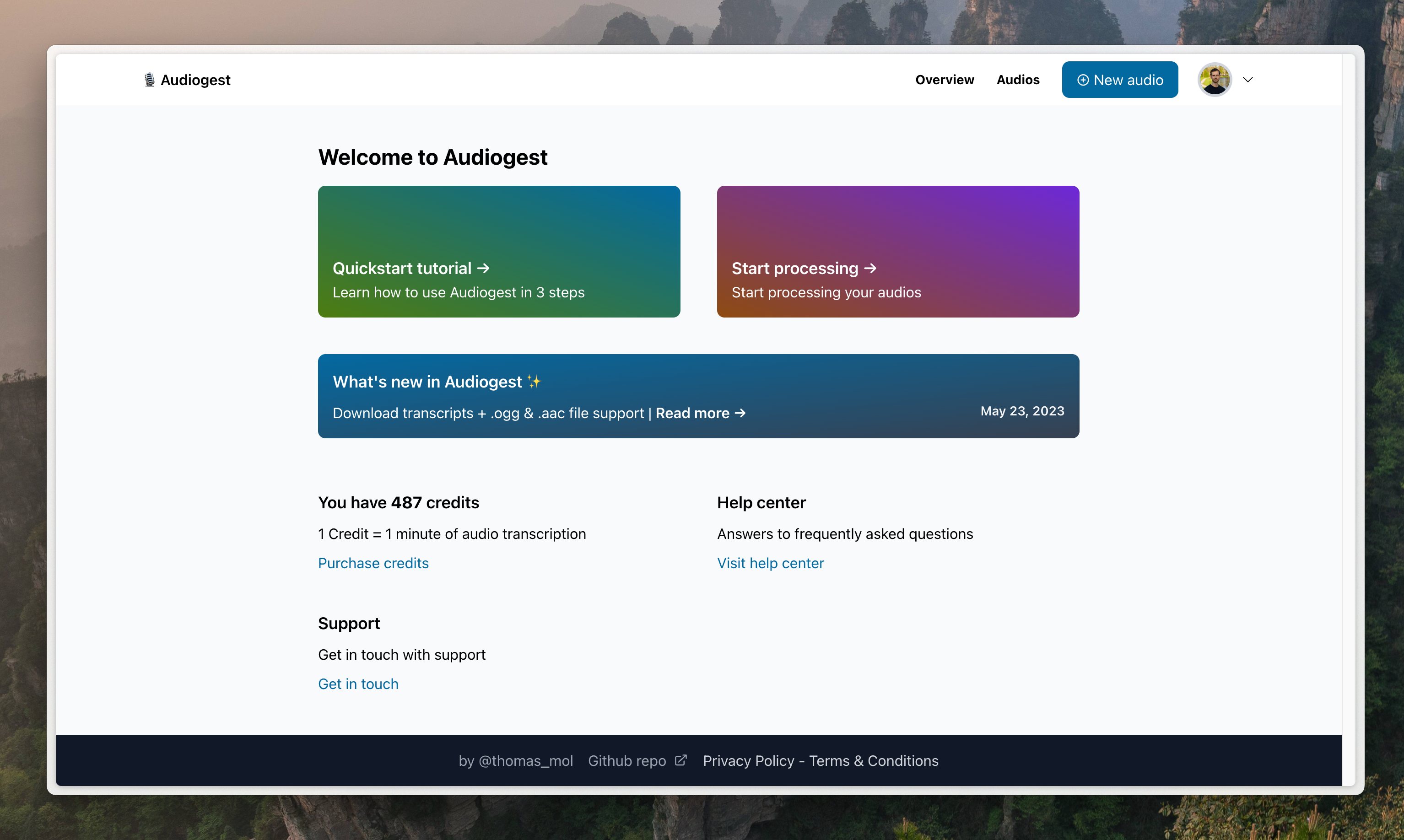
Task: Open the user profile avatar
Action: [x=1215, y=80]
